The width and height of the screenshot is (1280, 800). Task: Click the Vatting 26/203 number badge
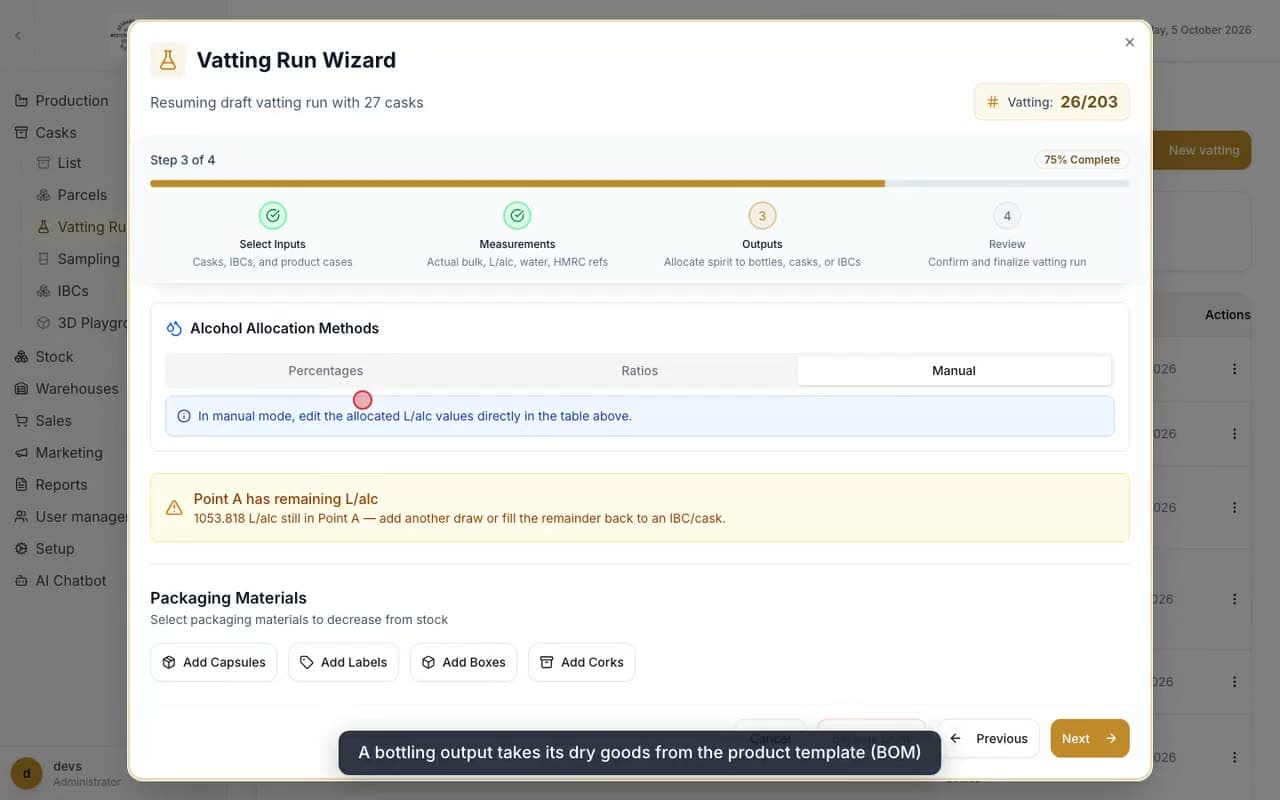[x=1052, y=102]
